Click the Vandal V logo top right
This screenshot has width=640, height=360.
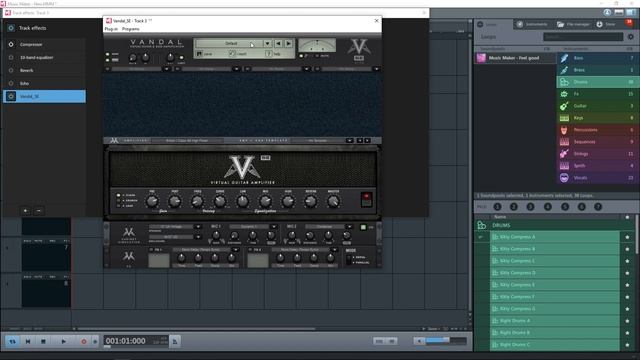[x=359, y=47]
